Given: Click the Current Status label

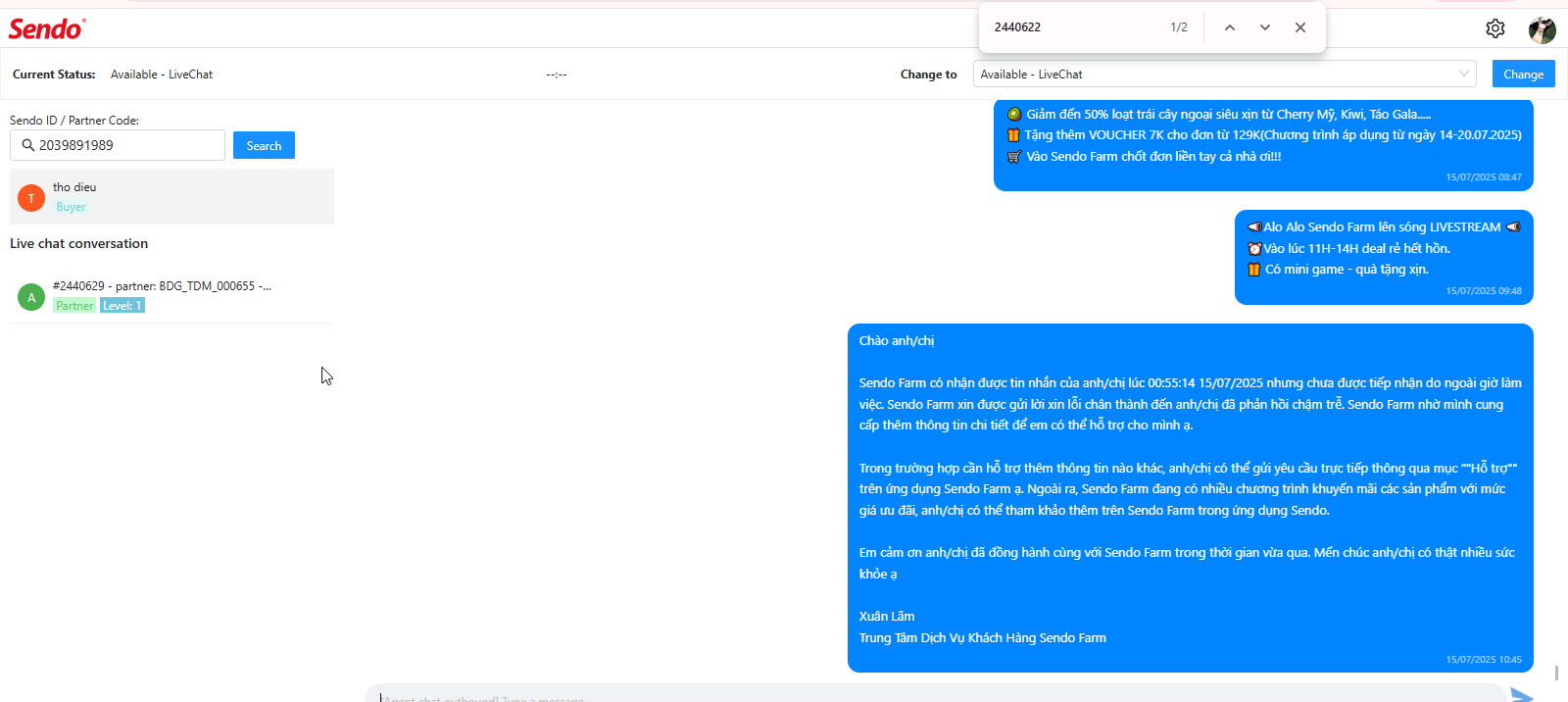Looking at the screenshot, I should [x=54, y=75].
